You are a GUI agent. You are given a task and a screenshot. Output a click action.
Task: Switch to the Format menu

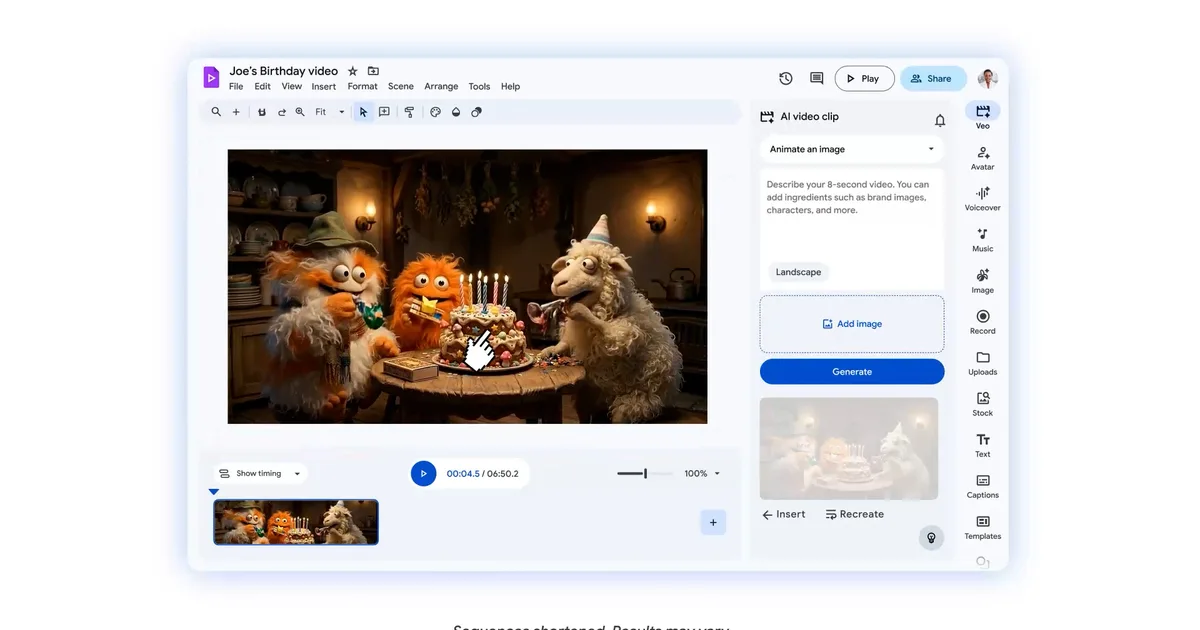tap(362, 86)
